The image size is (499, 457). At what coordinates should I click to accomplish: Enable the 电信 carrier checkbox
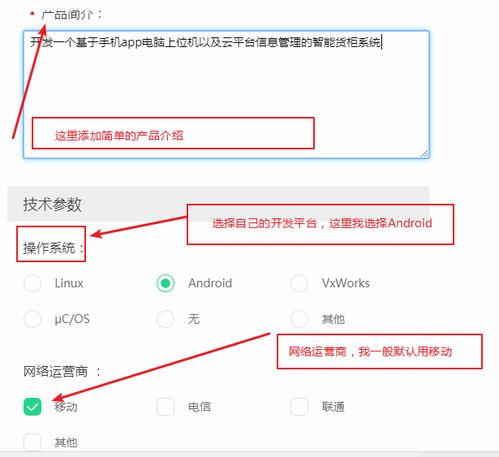(x=165, y=407)
